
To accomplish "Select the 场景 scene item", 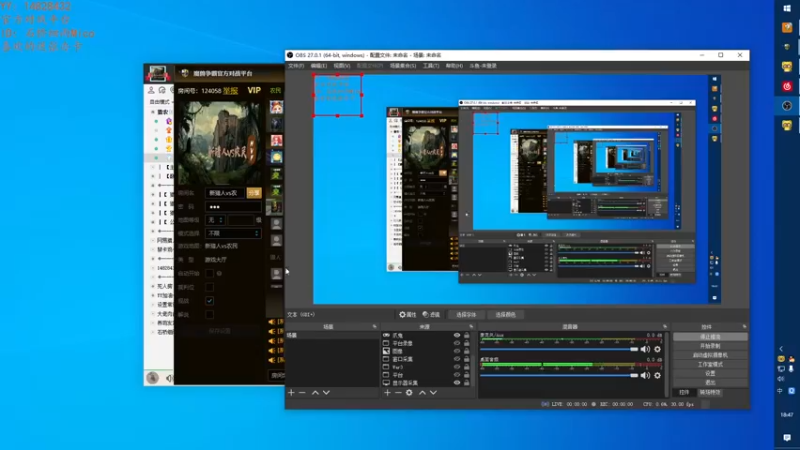I will click(x=332, y=336).
